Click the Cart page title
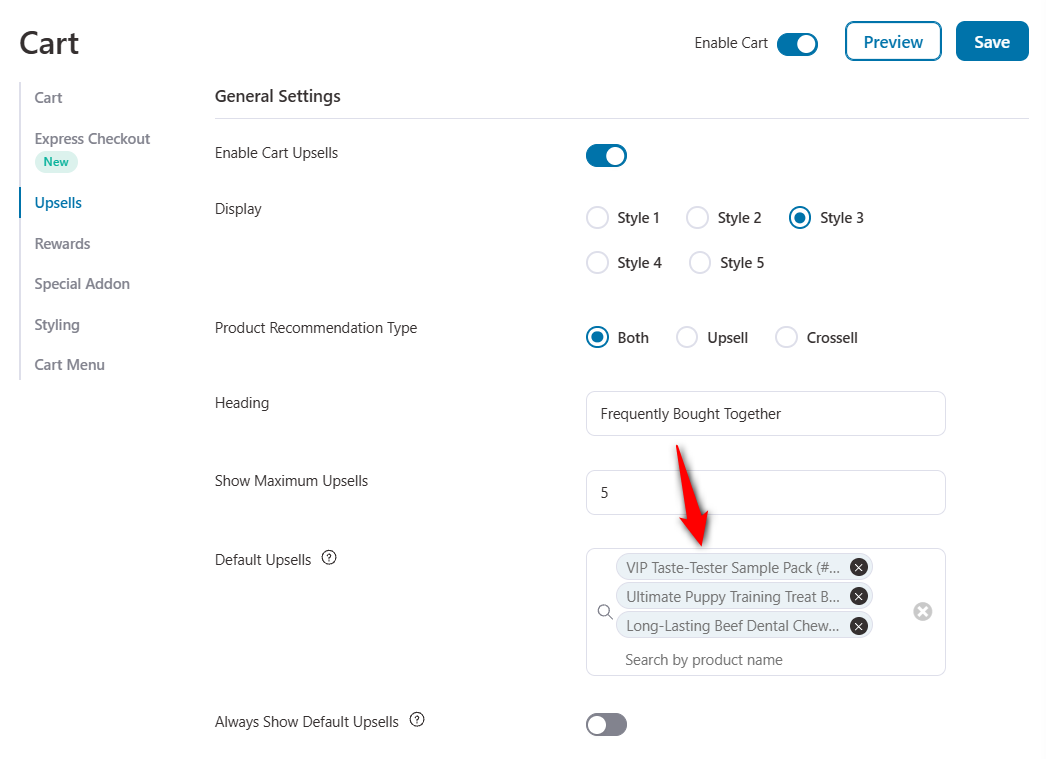This screenshot has height=759, width=1046. tap(49, 43)
